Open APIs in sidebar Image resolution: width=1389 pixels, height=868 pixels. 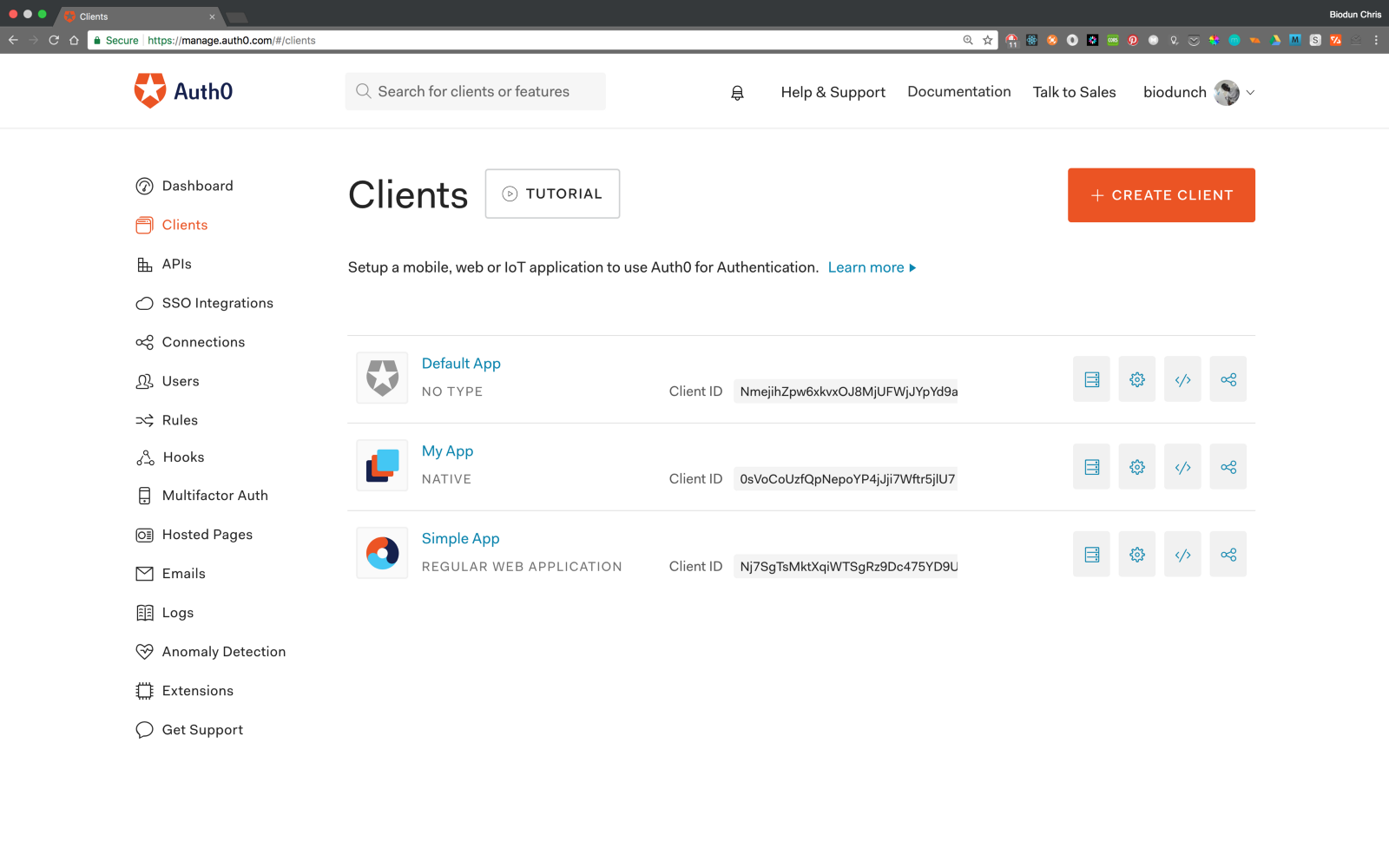(x=164, y=264)
